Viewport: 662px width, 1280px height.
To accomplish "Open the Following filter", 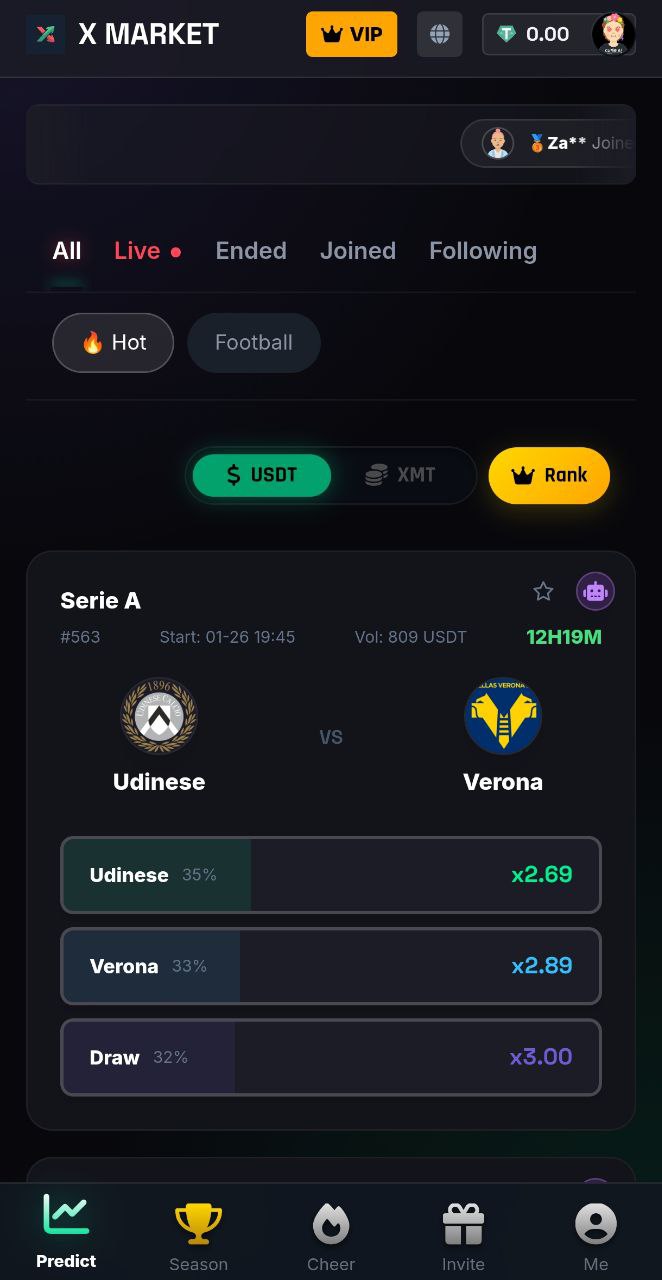I will [x=483, y=251].
